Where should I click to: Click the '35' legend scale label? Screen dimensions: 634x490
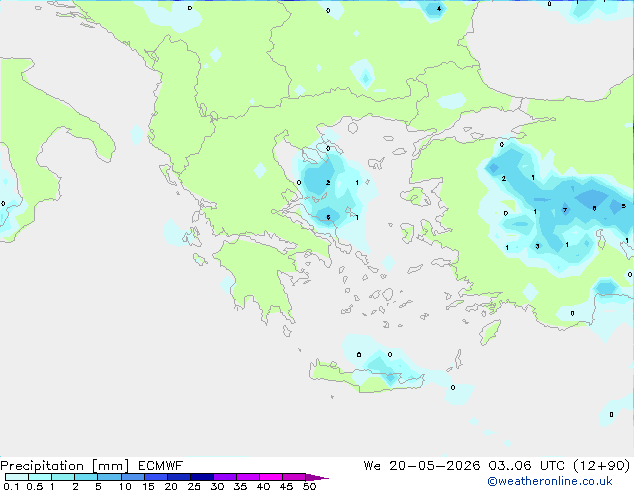(240, 486)
